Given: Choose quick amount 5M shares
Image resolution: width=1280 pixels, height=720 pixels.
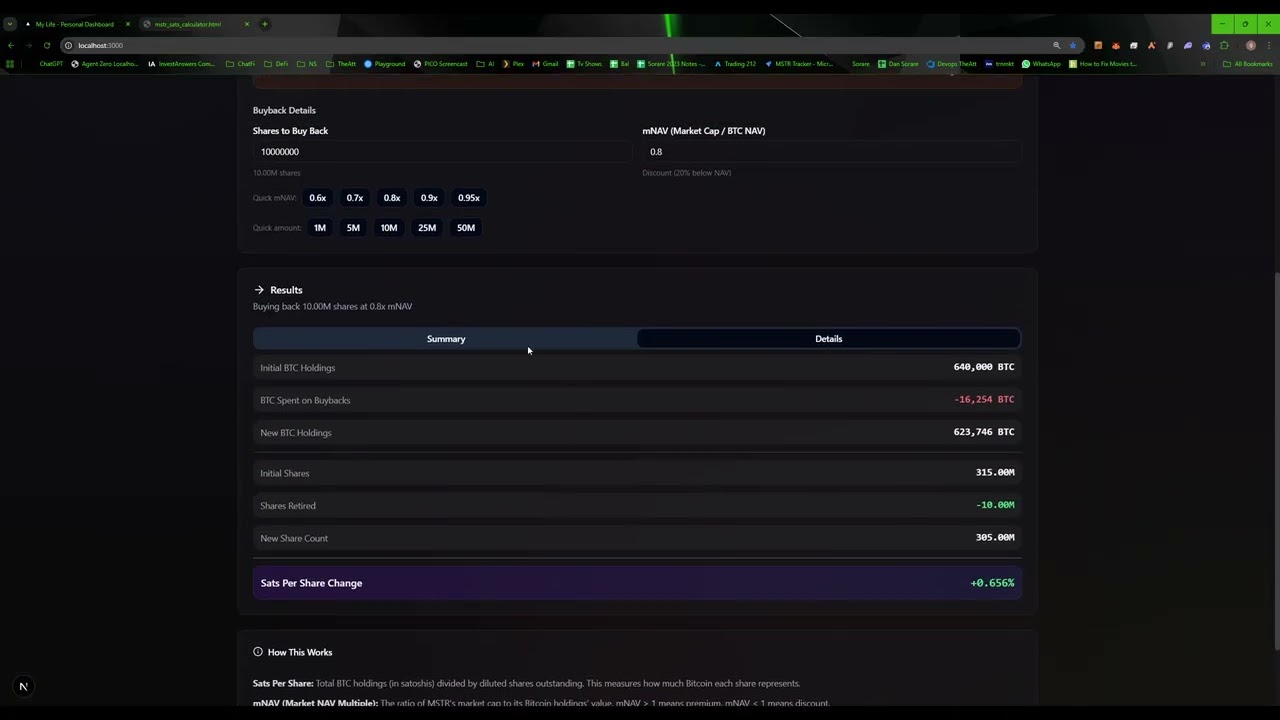Looking at the screenshot, I should (353, 228).
